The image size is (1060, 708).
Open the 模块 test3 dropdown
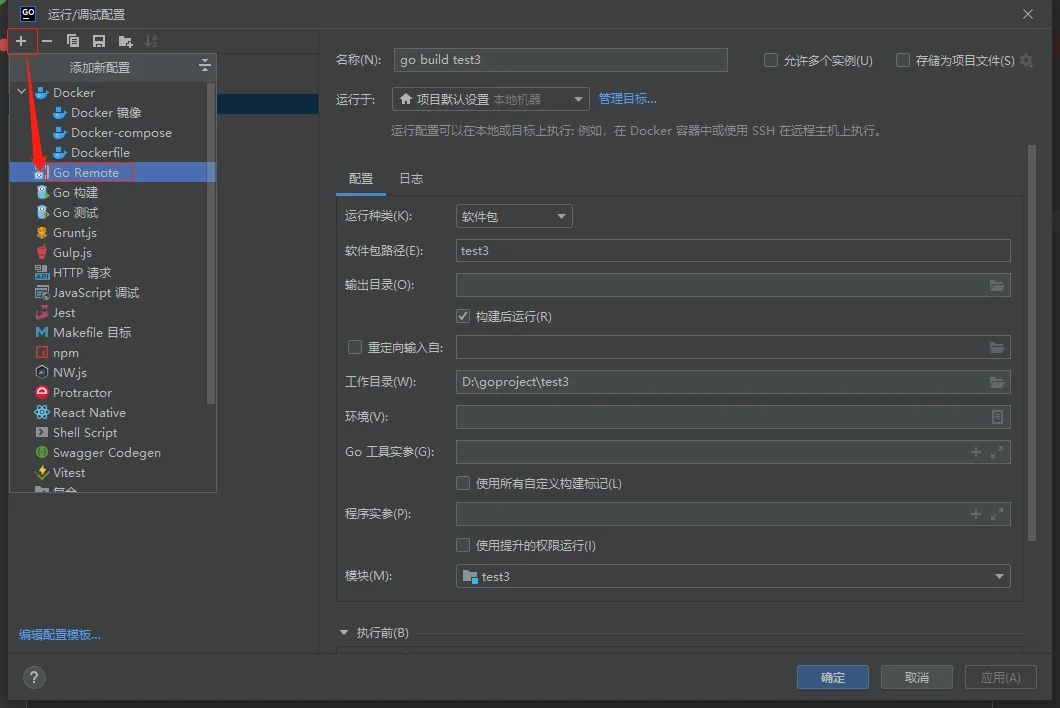coord(733,576)
